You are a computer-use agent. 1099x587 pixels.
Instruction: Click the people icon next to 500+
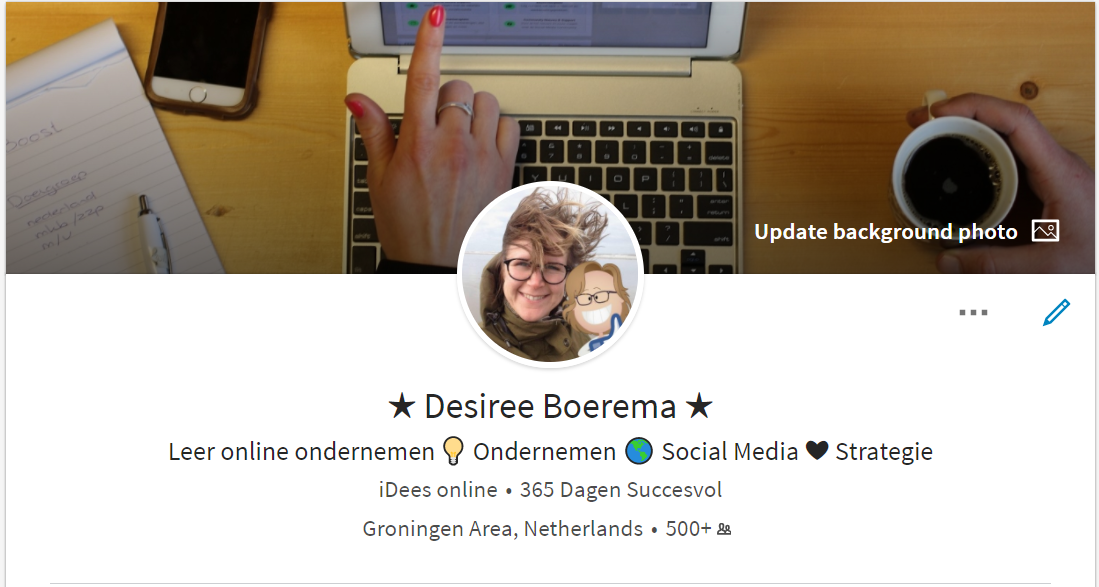point(724,530)
